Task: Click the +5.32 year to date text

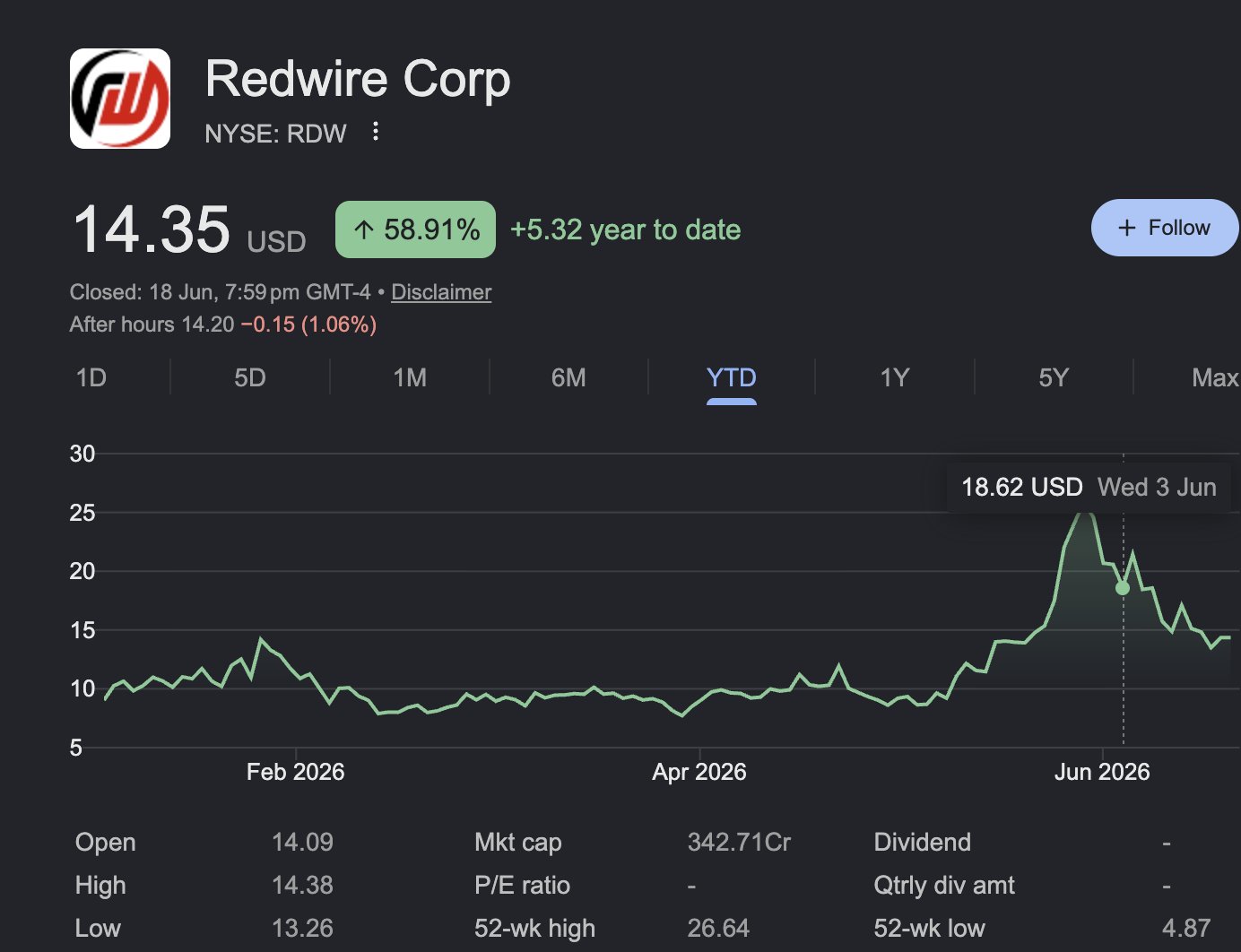Action: [x=625, y=229]
